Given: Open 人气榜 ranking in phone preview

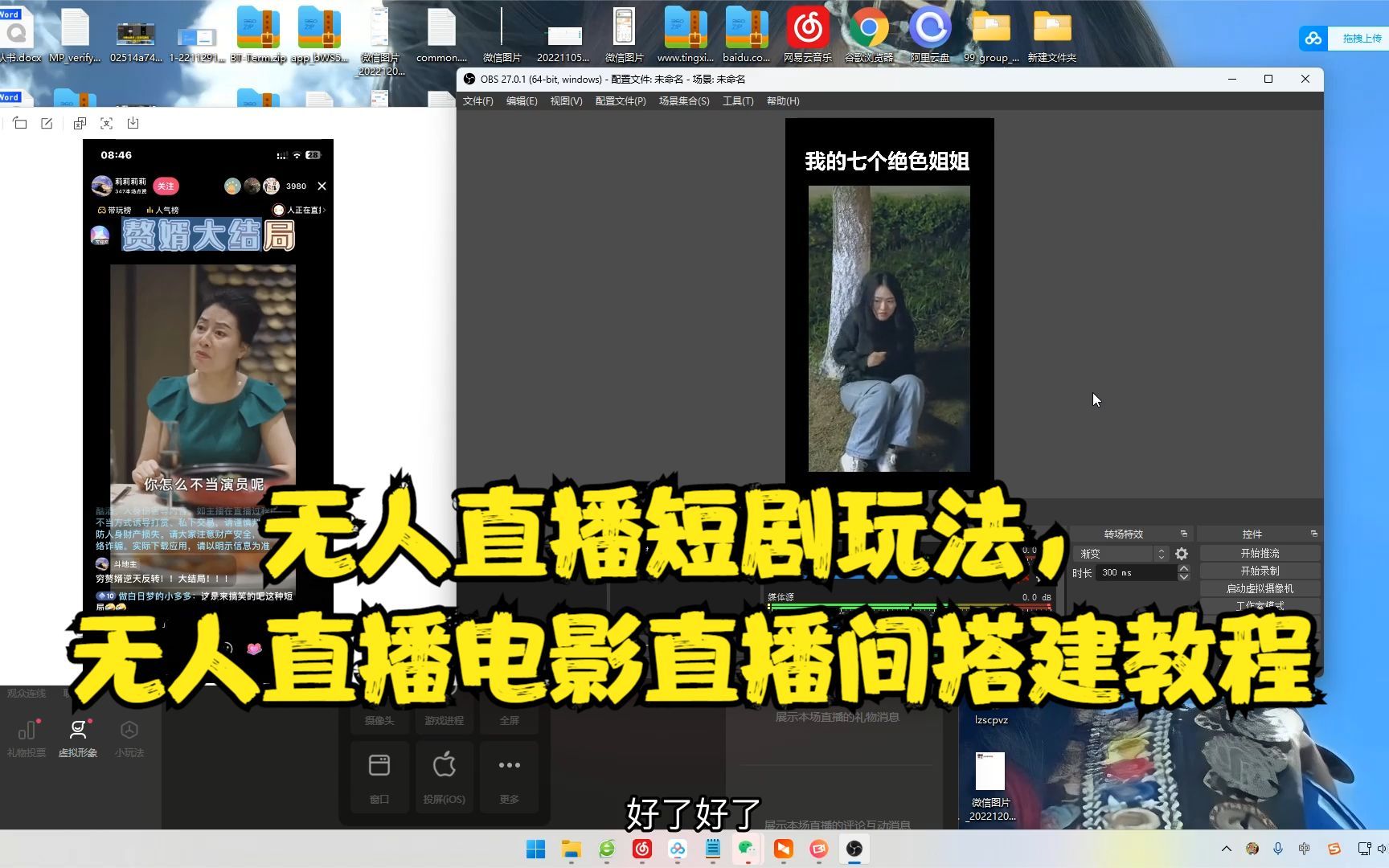Looking at the screenshot, I should 162,210.
